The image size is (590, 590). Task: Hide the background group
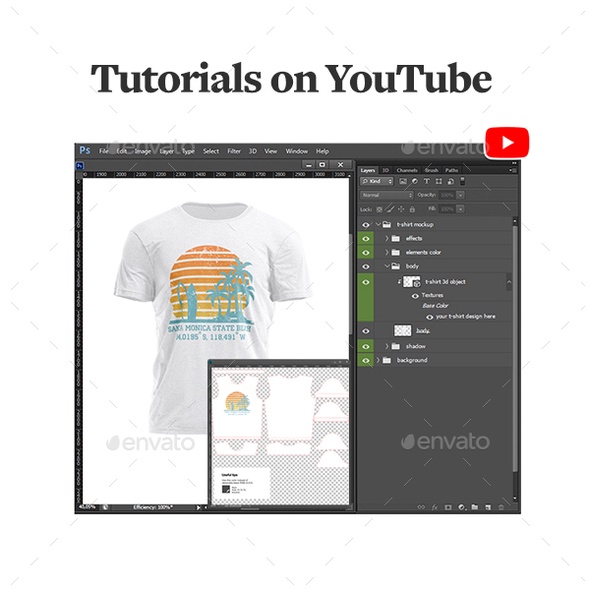point(366,360)
